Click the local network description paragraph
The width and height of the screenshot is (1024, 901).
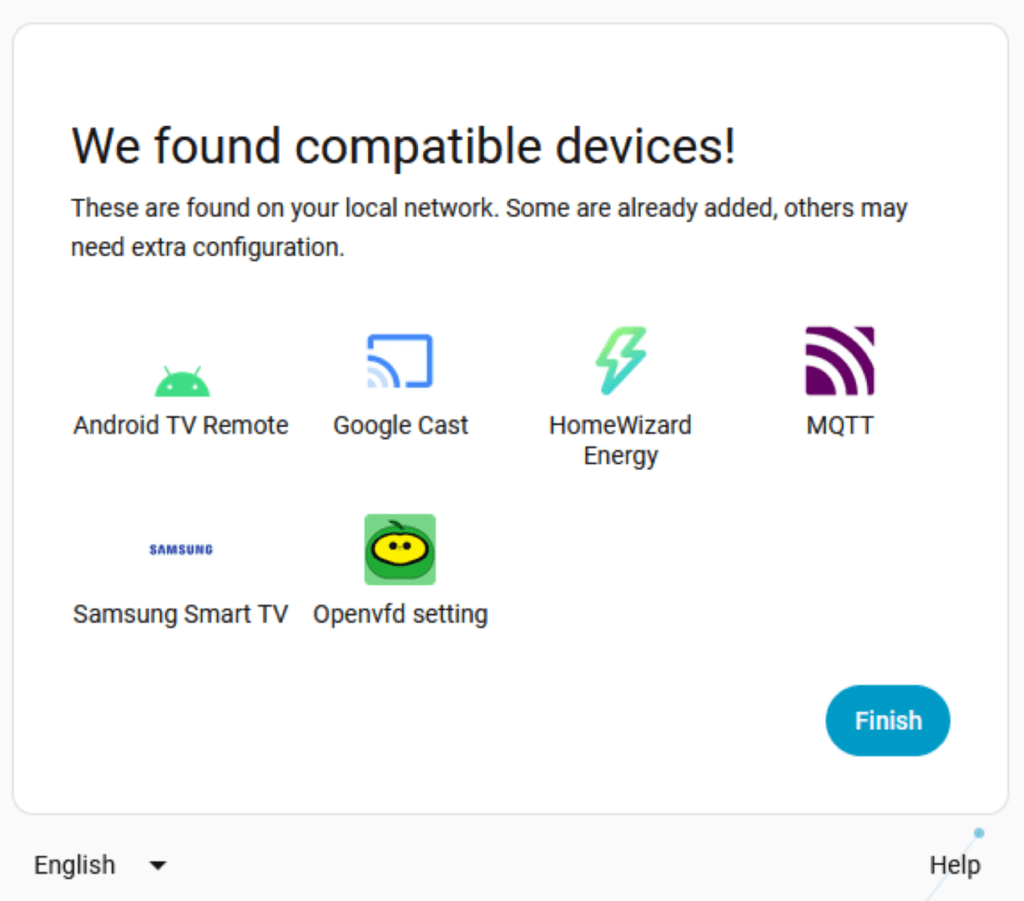pyautogui.click(x=489, y=227)
